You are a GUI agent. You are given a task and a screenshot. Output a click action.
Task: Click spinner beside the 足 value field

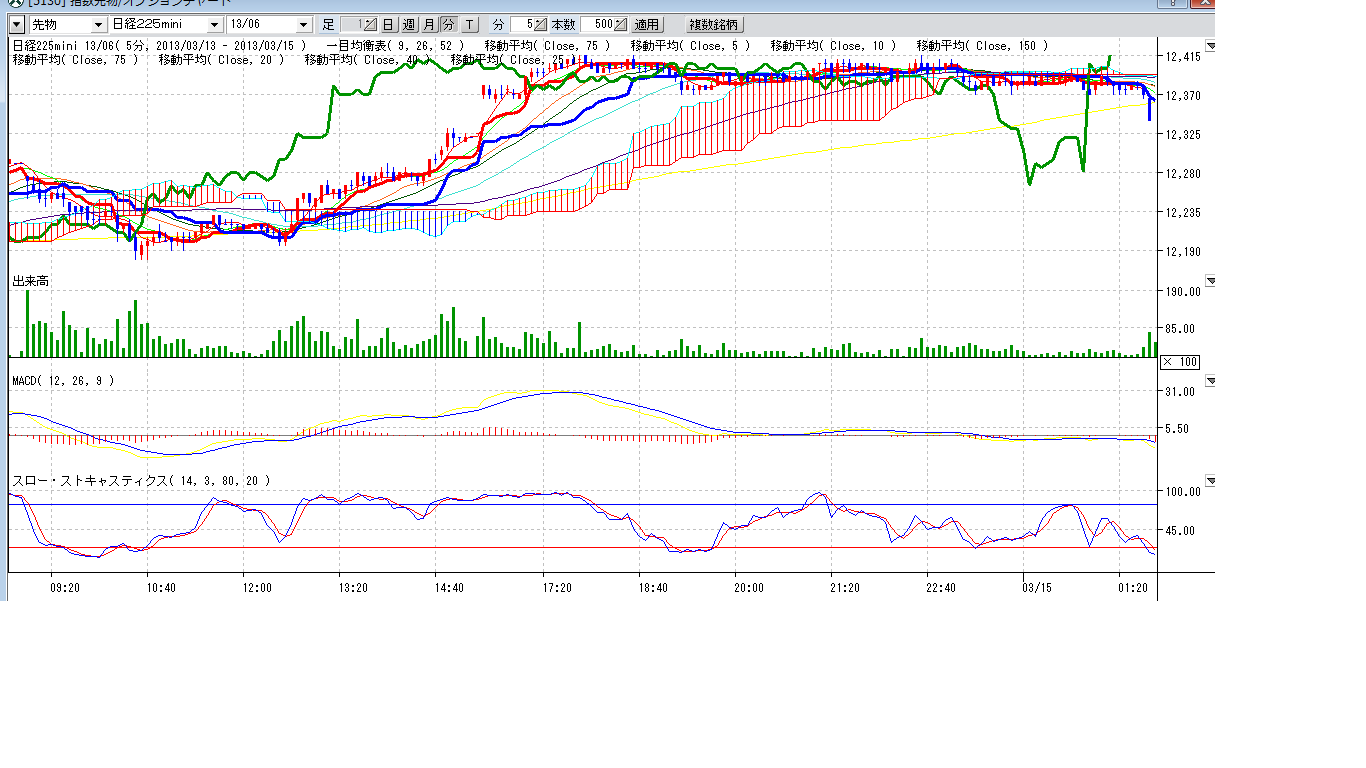[370, 24]
